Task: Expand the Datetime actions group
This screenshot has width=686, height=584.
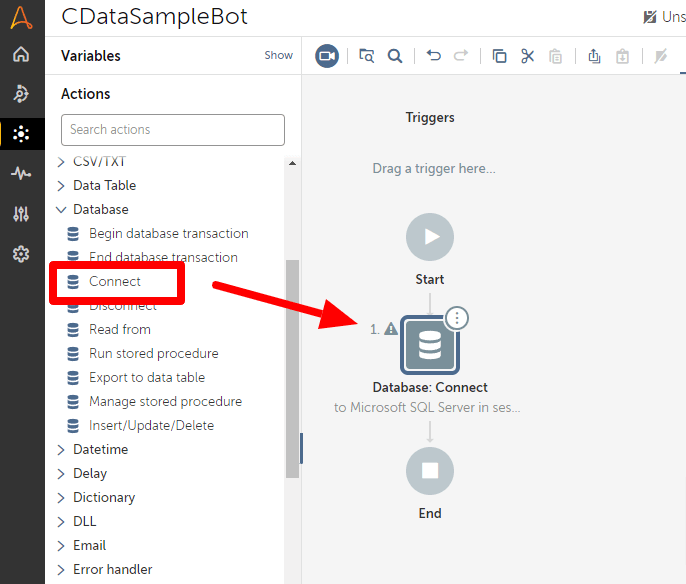Action: coord(61,450)
